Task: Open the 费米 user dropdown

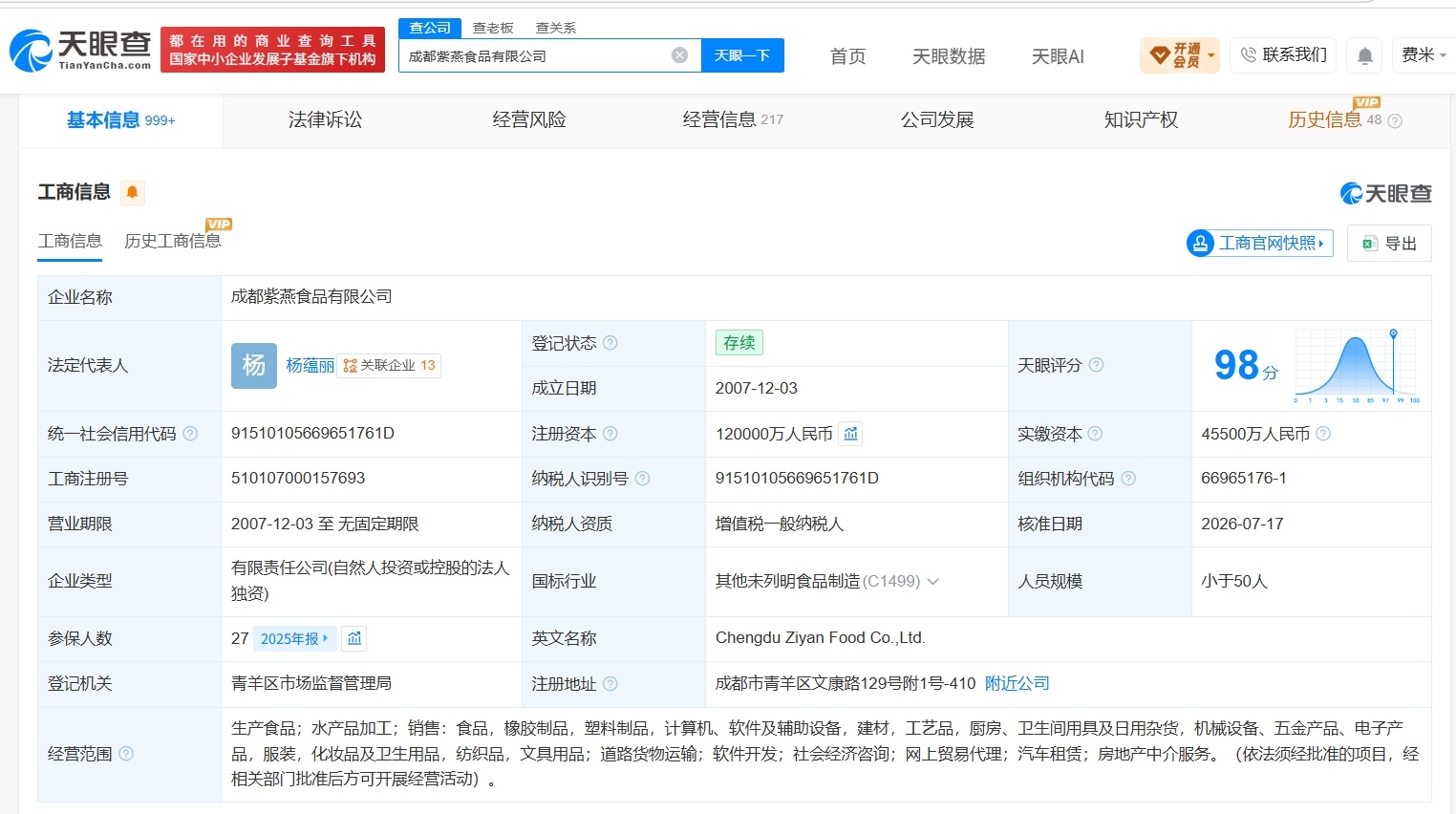Action: [1424, 55]
